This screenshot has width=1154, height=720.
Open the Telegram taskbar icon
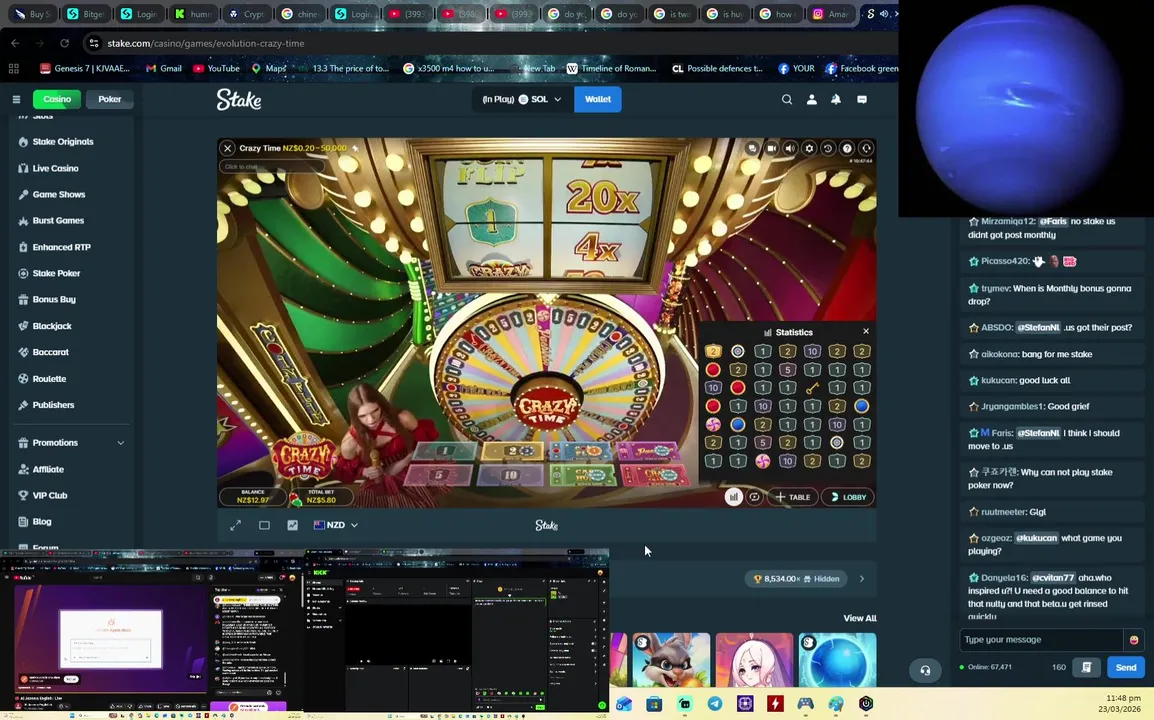tap(715, 704)
